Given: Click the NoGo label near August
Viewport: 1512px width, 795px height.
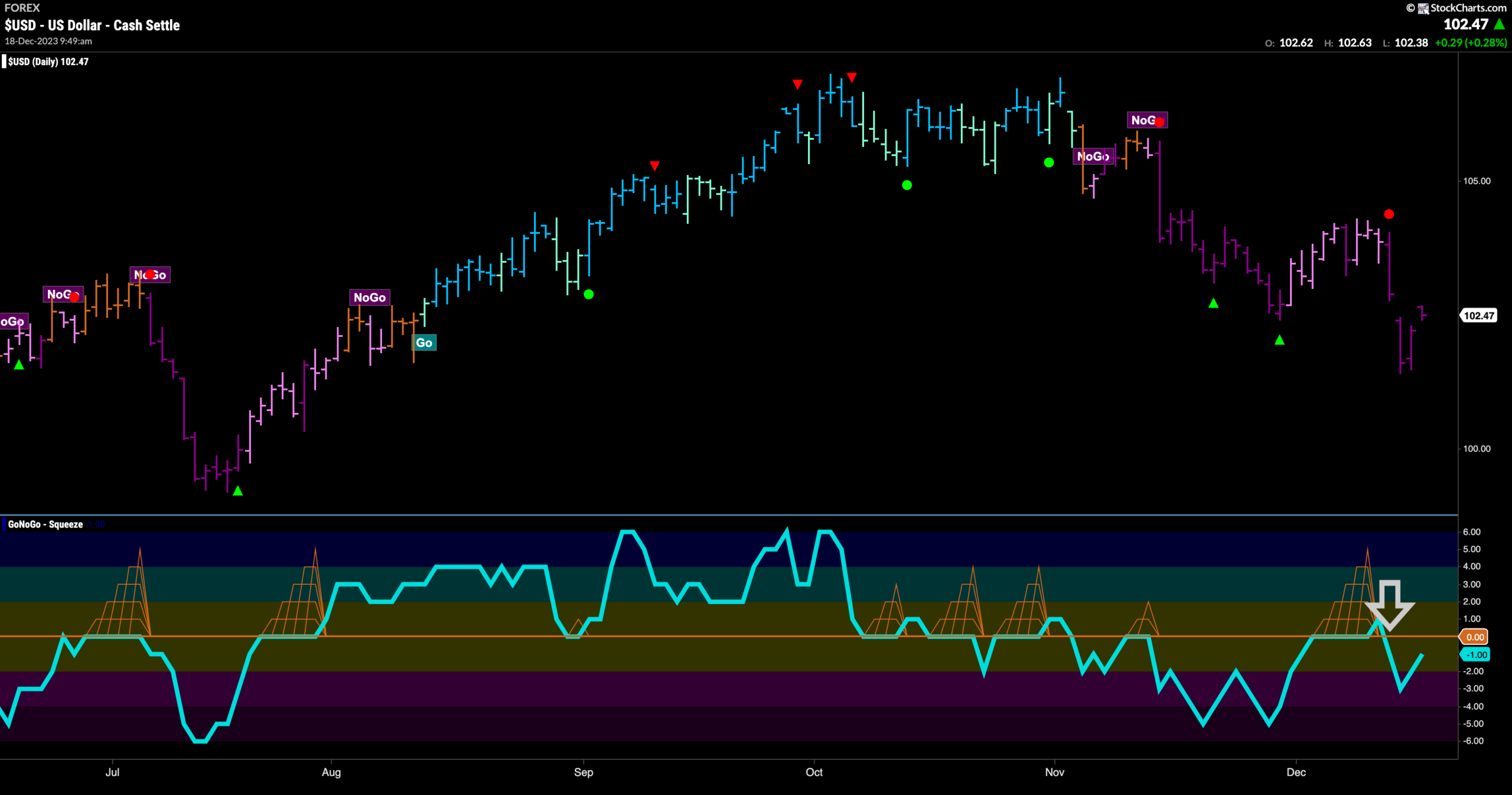Looking at the screenshot, I should pos(370,298).
